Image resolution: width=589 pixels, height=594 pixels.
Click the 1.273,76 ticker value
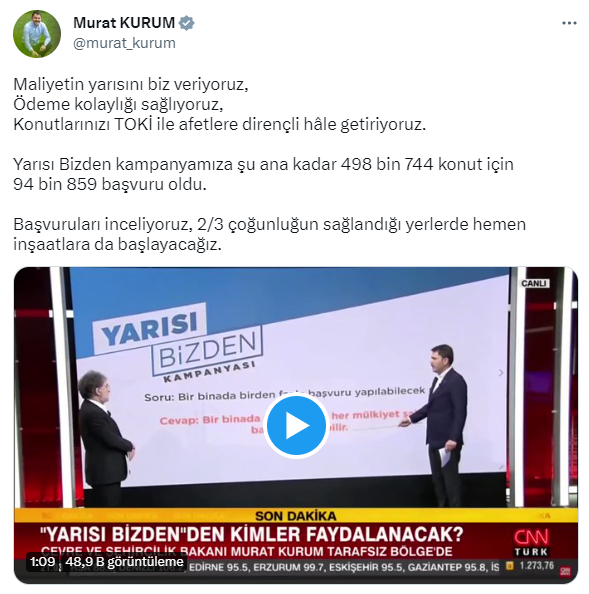click(x=537, y=566)
